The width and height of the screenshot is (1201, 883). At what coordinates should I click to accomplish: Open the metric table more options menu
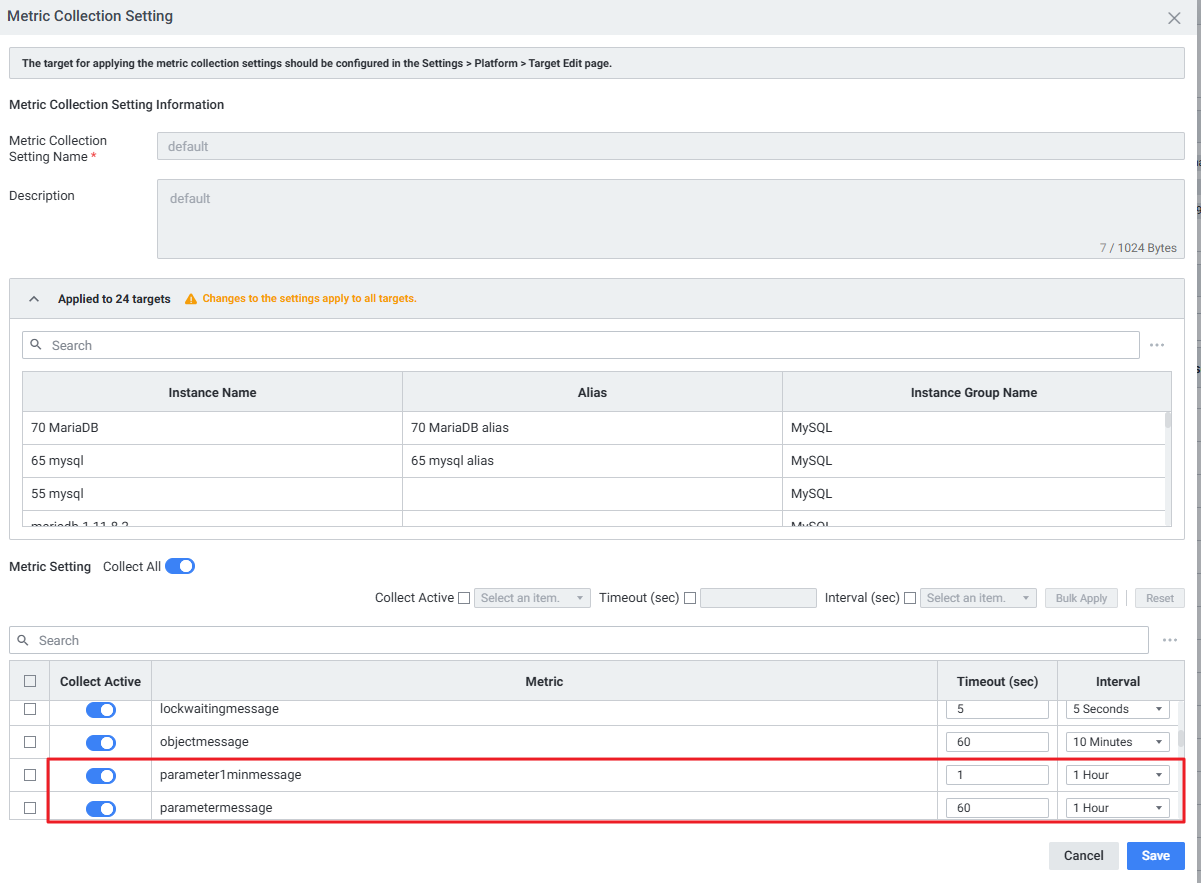click(1170, 640)
